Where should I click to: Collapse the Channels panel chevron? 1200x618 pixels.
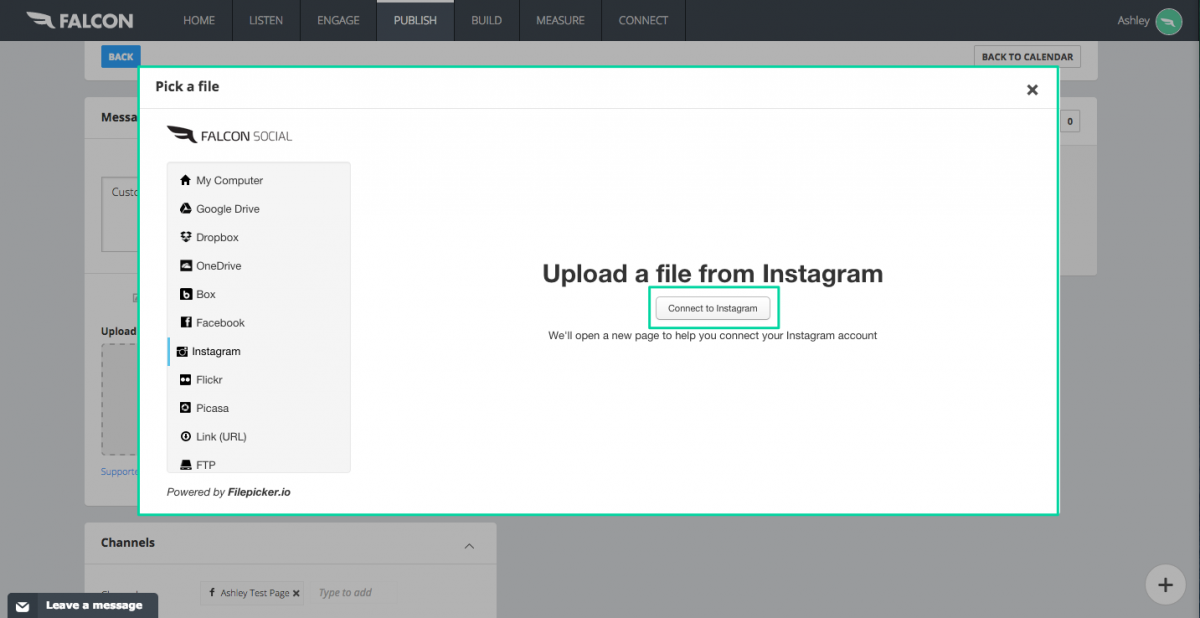(469, 546)
